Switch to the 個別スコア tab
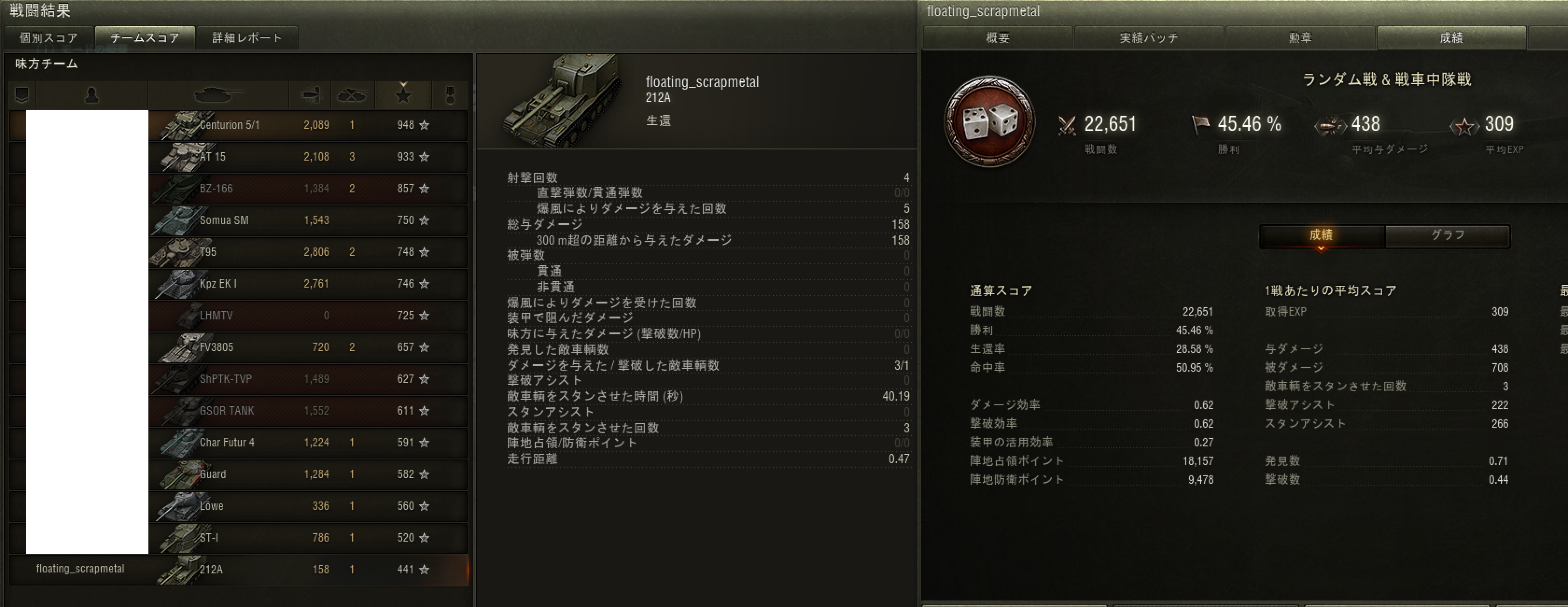Viewport: 1568px width, 607px height. (x=49, y=38)
